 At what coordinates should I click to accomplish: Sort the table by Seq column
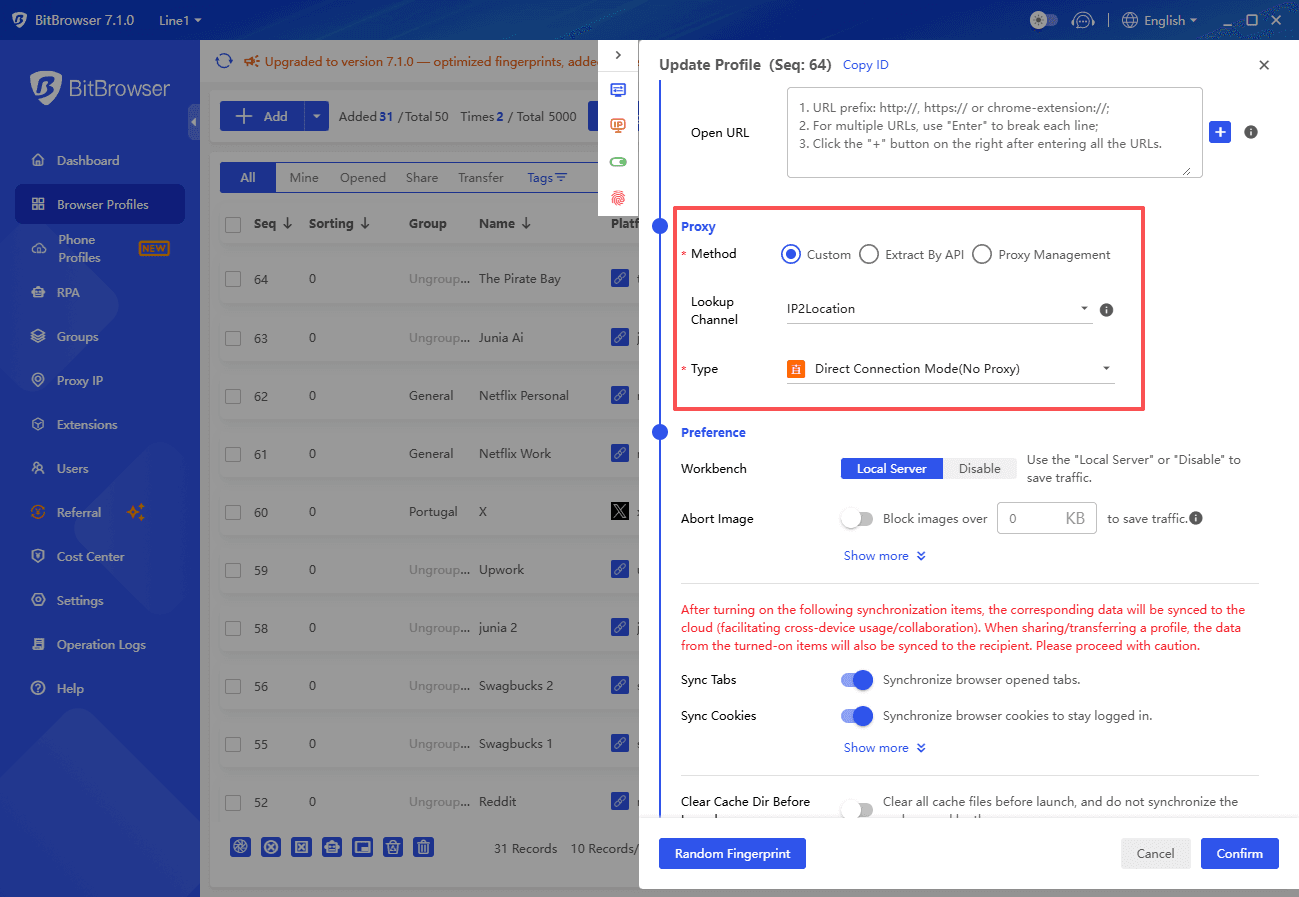tap(272, 224)
